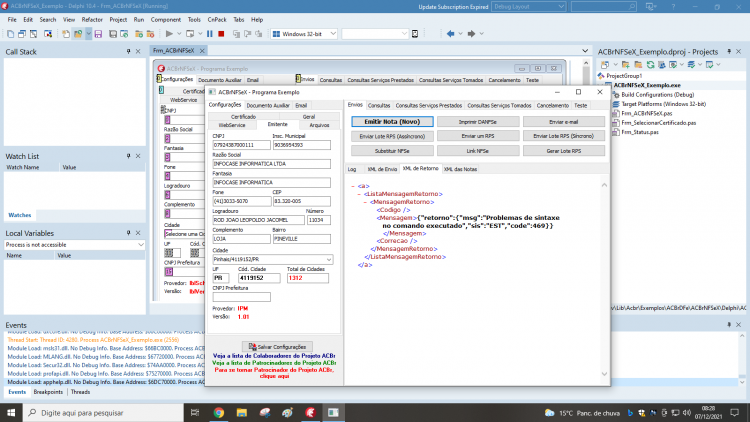Click the blue back navigation arrow
Viewport: 750px width, 422px height.
coord(450,34)
